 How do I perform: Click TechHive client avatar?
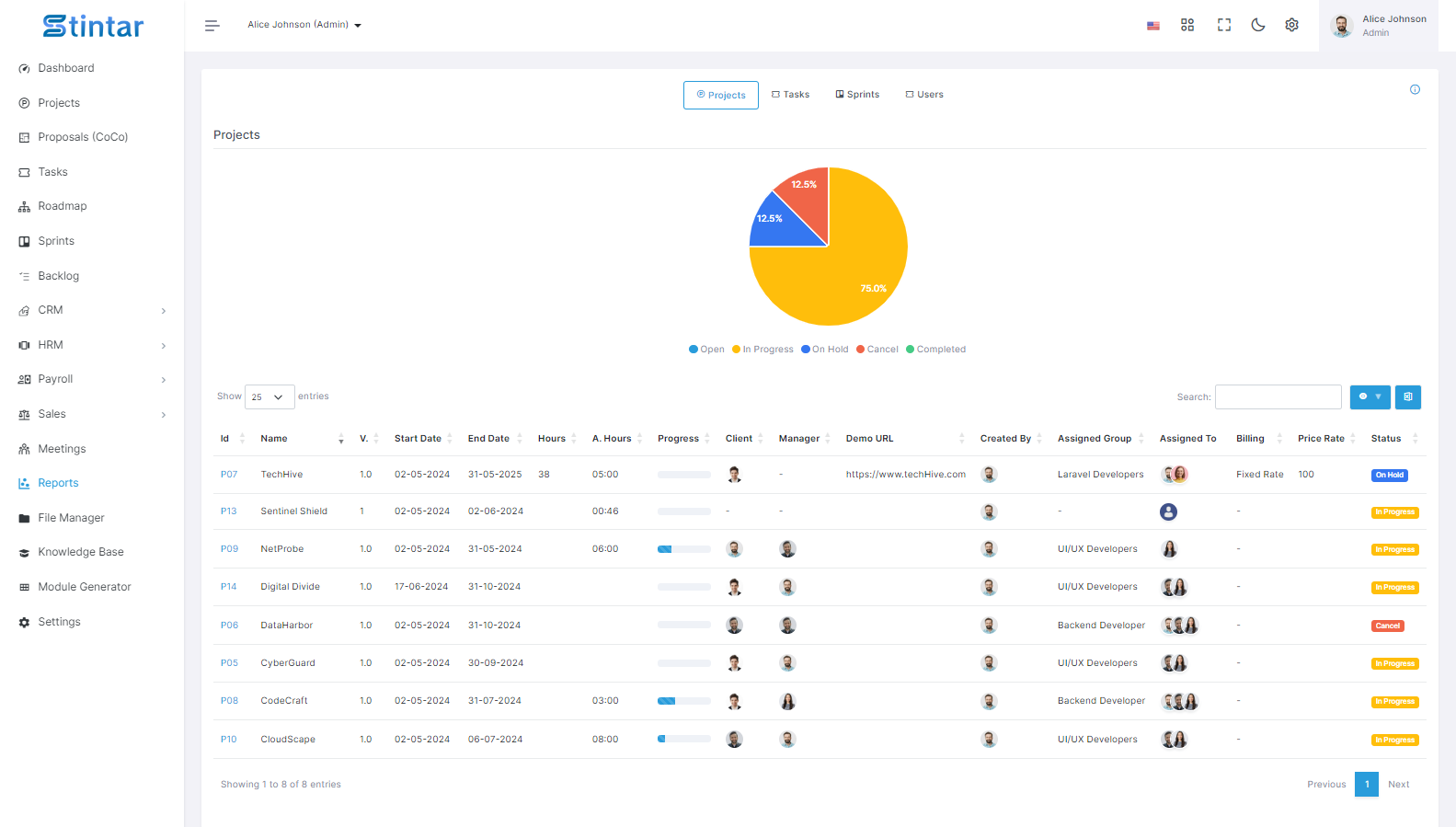(x=734, y=475)
